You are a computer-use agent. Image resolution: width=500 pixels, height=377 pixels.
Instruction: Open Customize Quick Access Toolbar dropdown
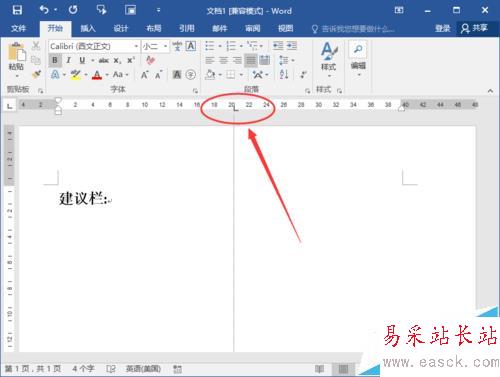coord(158,10)
